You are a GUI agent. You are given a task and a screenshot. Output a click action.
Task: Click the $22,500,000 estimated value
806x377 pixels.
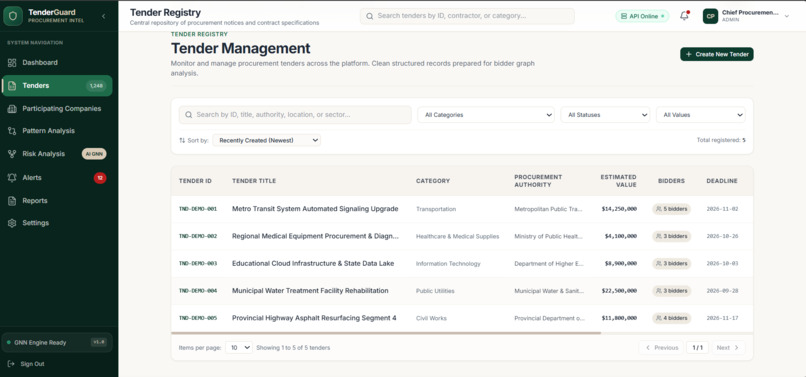click(619, 291)
